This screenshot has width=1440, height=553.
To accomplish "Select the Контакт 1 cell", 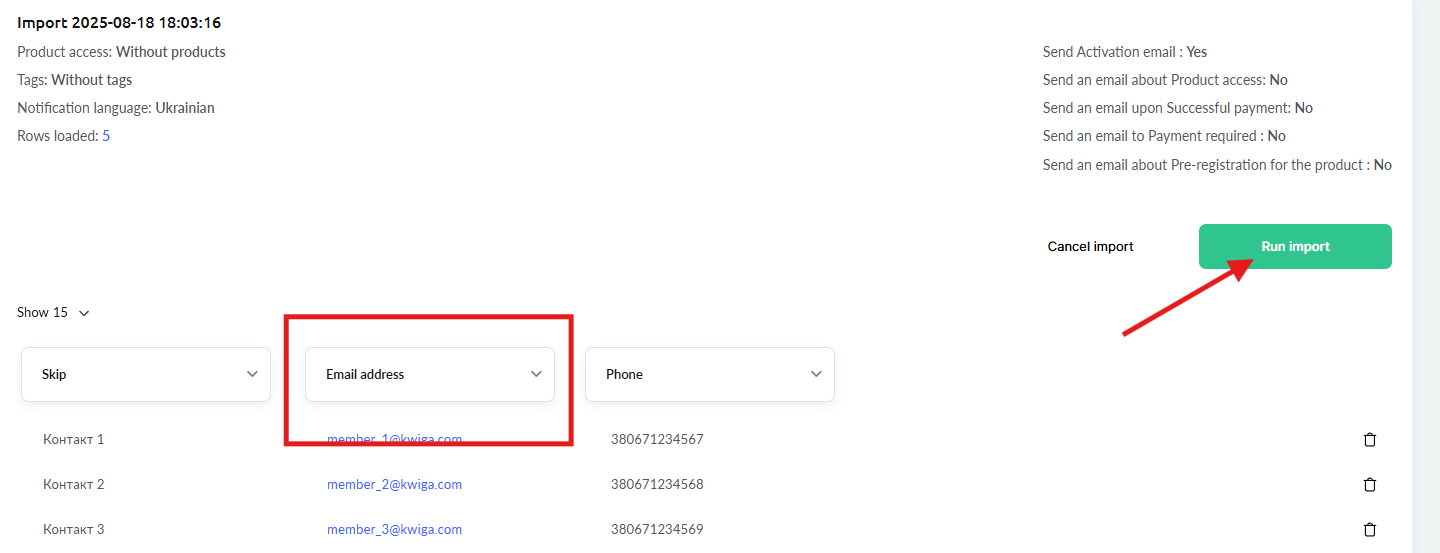I will [74, 439].
